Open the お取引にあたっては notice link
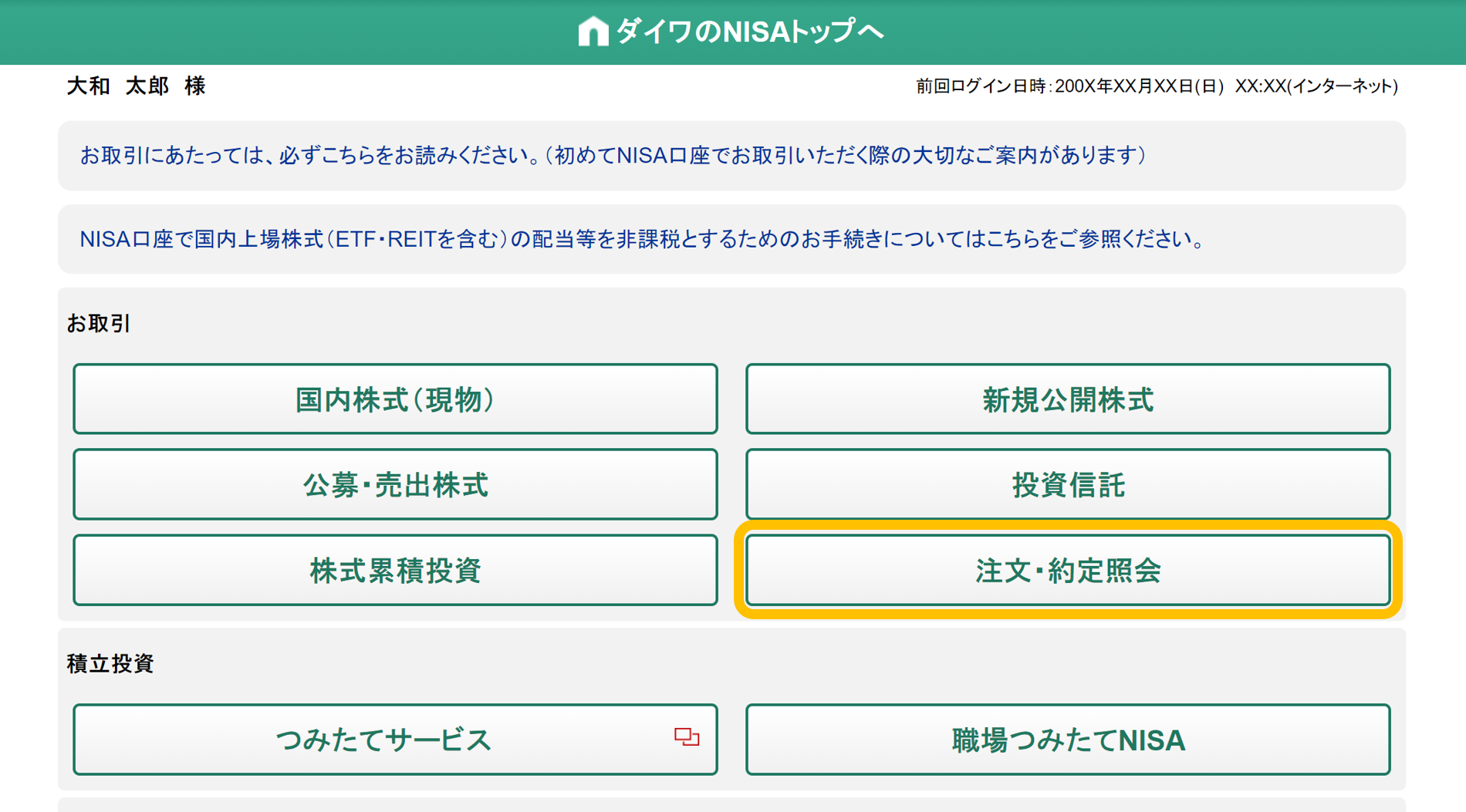 (613, 156)
